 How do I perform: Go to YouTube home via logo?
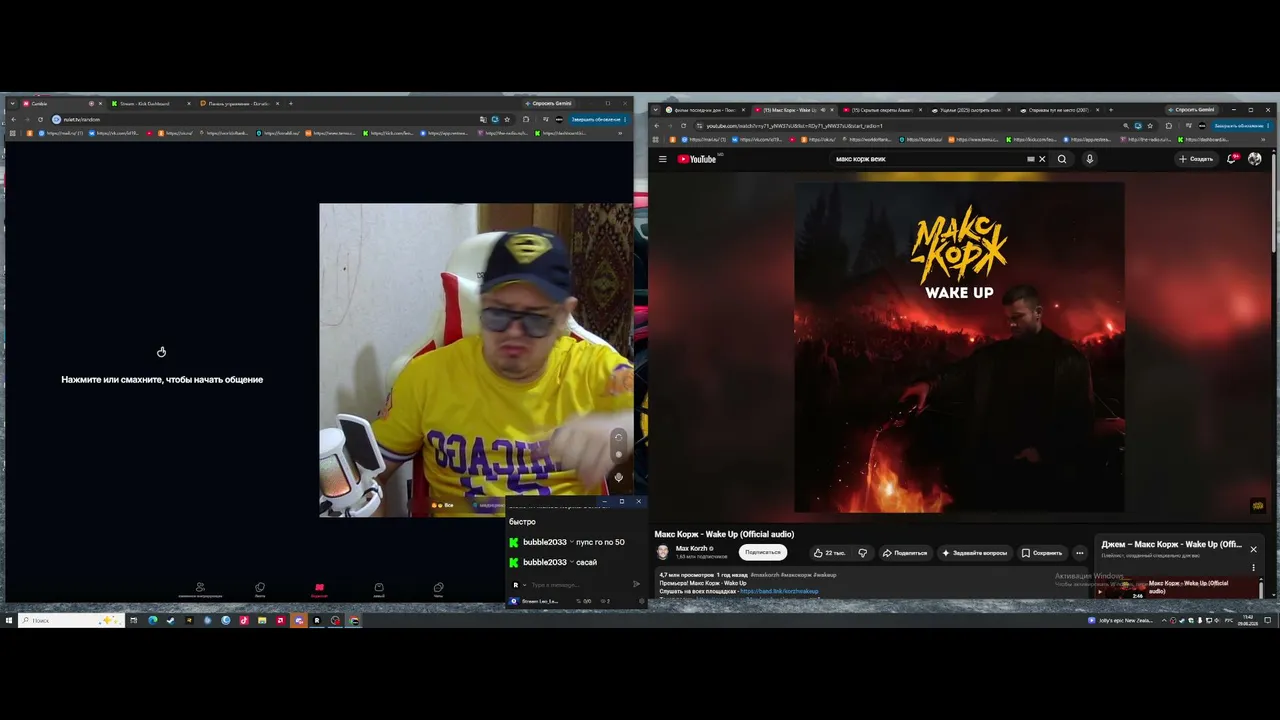697,159
